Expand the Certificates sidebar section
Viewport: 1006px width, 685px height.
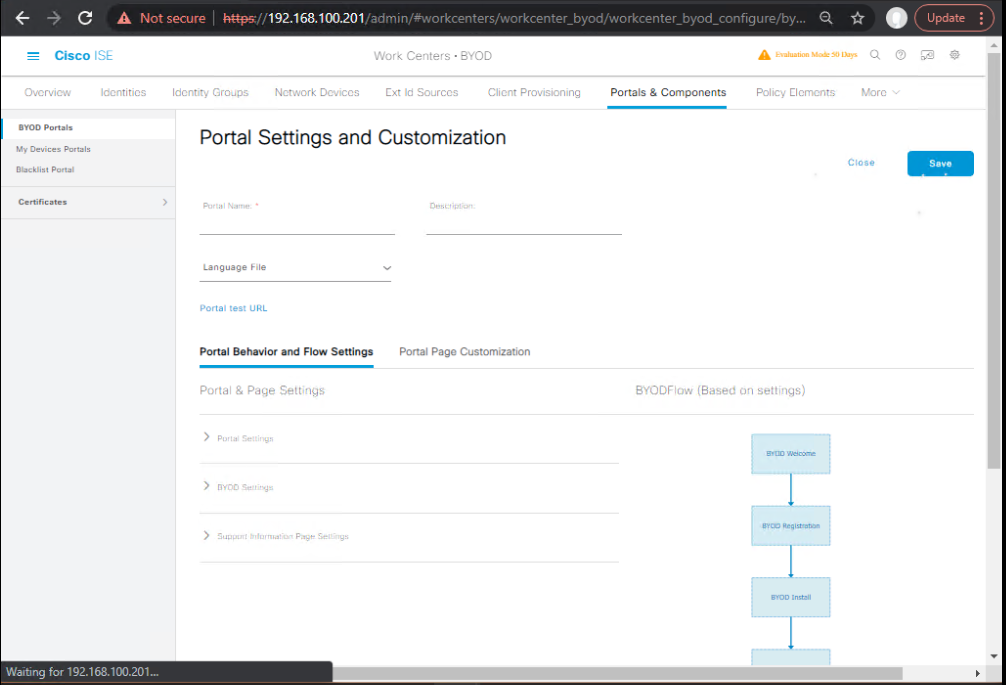(x=89, y=202)
